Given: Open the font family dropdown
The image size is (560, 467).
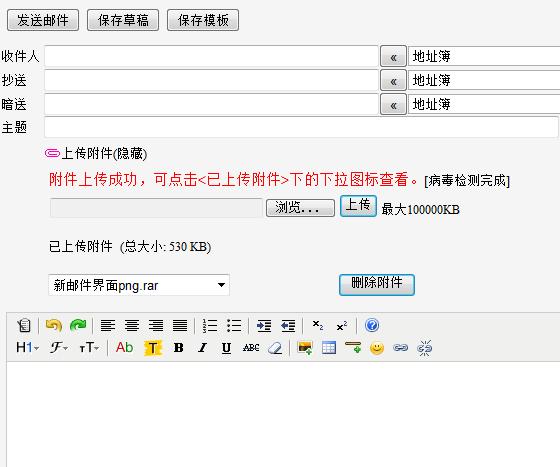Looking at the screenshot, I should pos(59,347).
